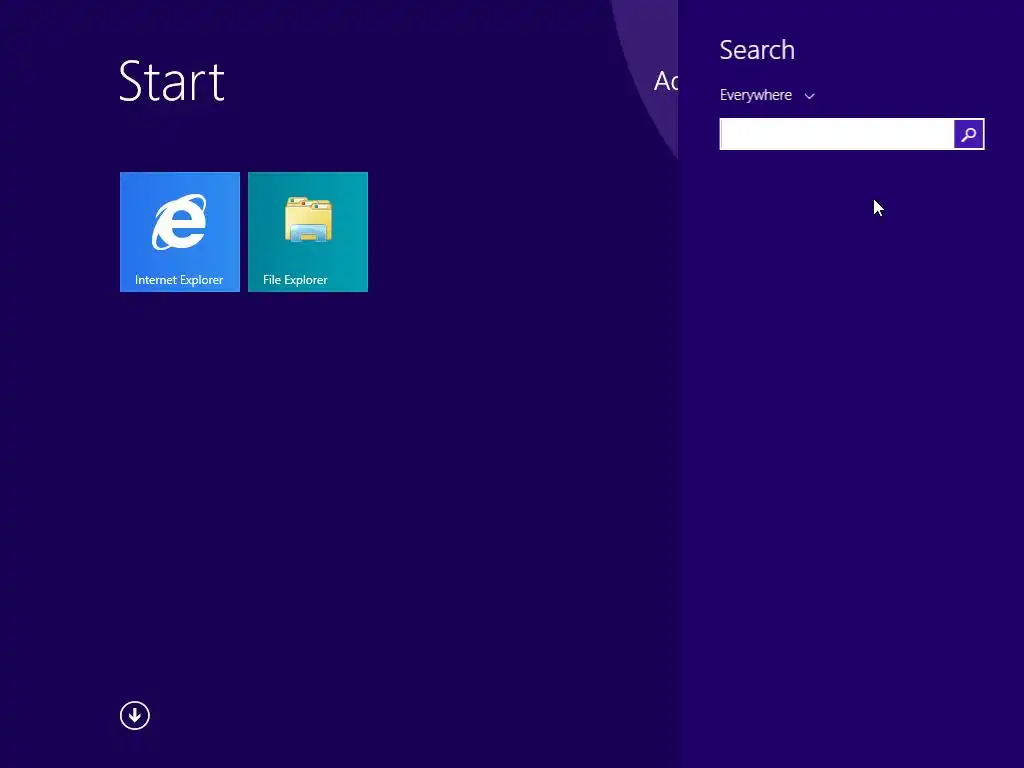The image size is (1024, 768).
Task: Show all apps with down arrow
Action: point(135,716)
